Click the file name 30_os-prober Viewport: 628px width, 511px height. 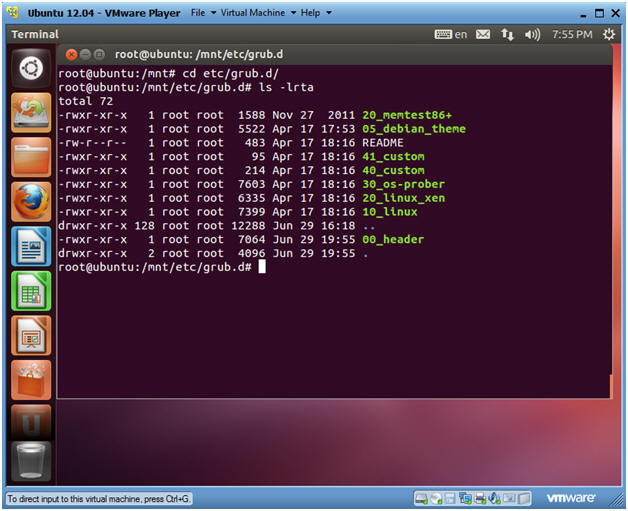(x=403, y=184)
